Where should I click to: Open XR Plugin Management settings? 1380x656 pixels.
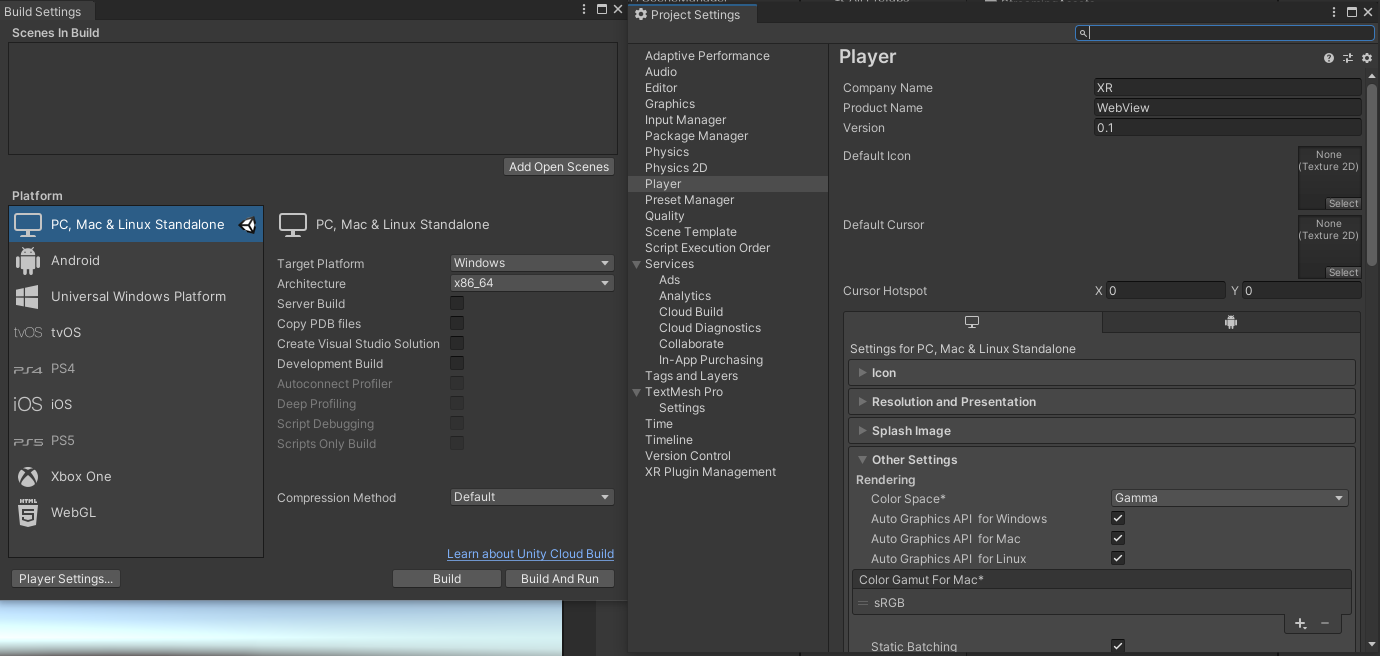coord(710,472)
